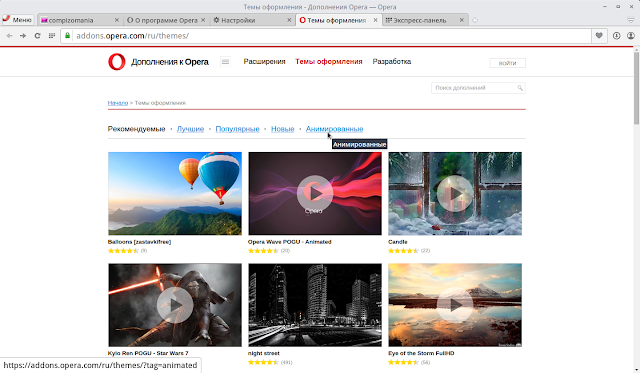Click the Kylo Ren POGU - Star Wars 7 title

click(148, 353)
